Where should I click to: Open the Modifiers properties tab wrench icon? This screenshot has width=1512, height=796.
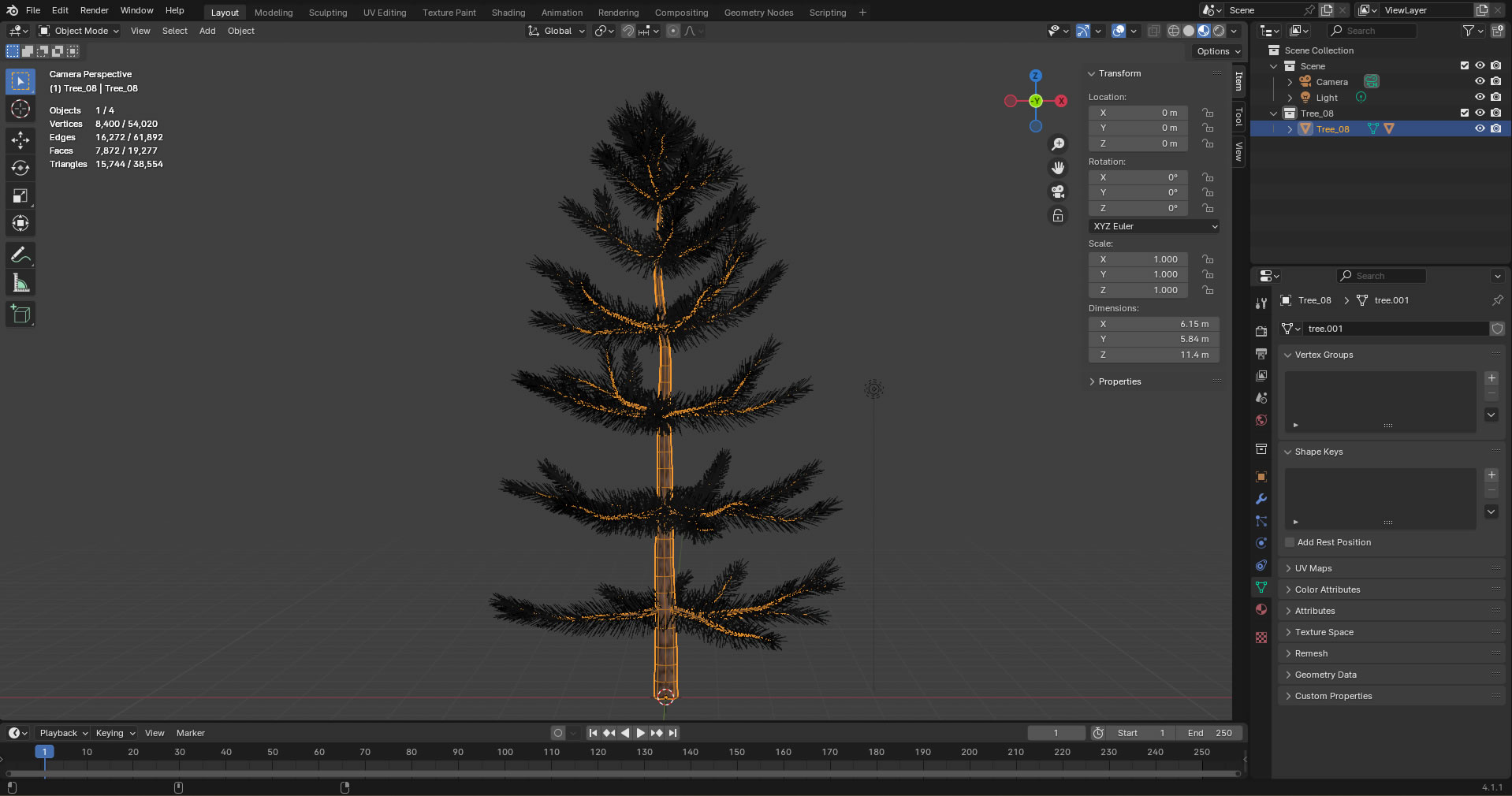[x=1261, y=499]
